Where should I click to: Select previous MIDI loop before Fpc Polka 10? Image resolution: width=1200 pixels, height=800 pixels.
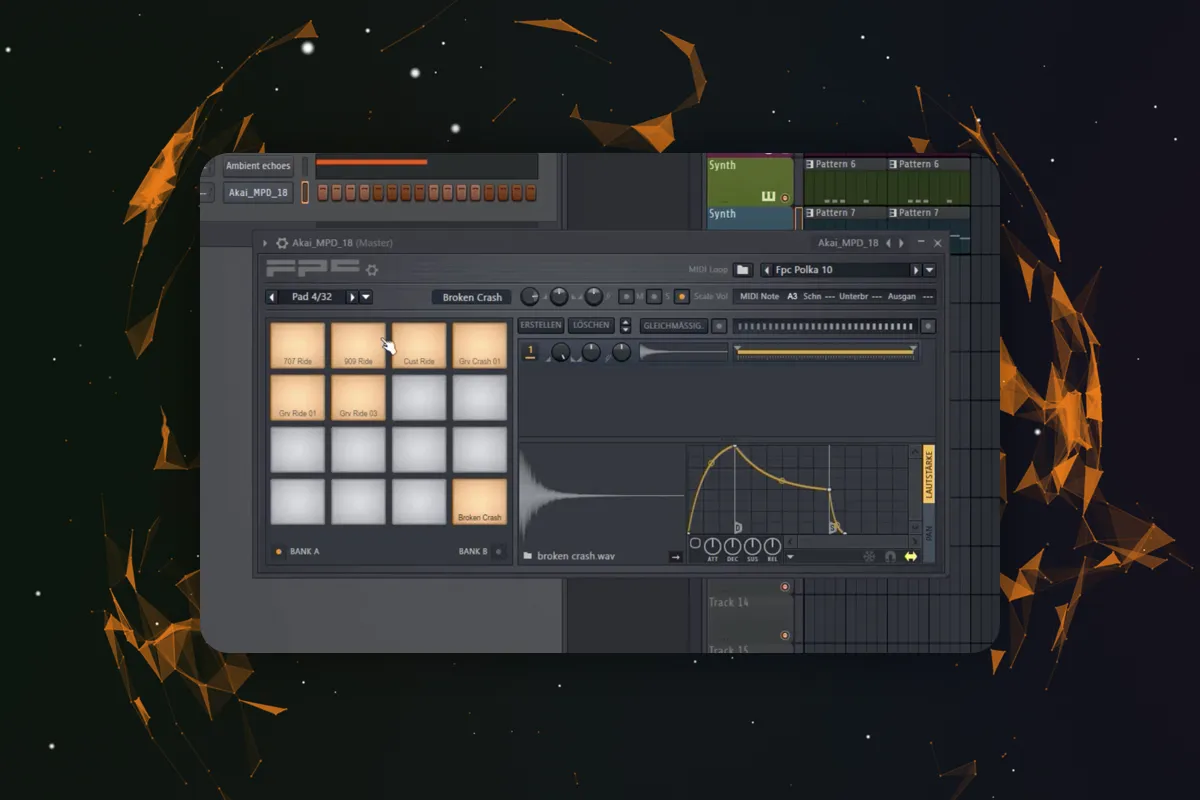[767, 270]
